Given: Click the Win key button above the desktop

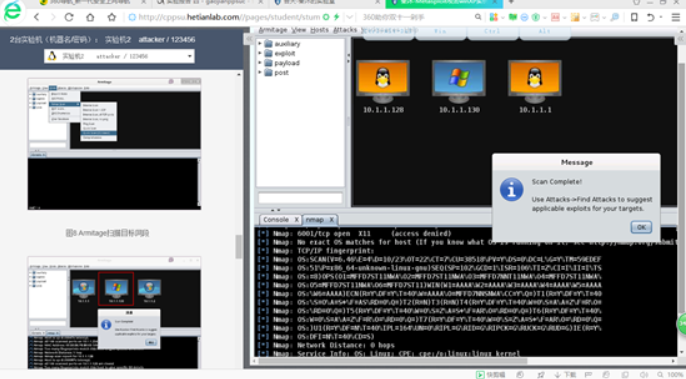Looking at the screenshot, I should click(440, 32).
